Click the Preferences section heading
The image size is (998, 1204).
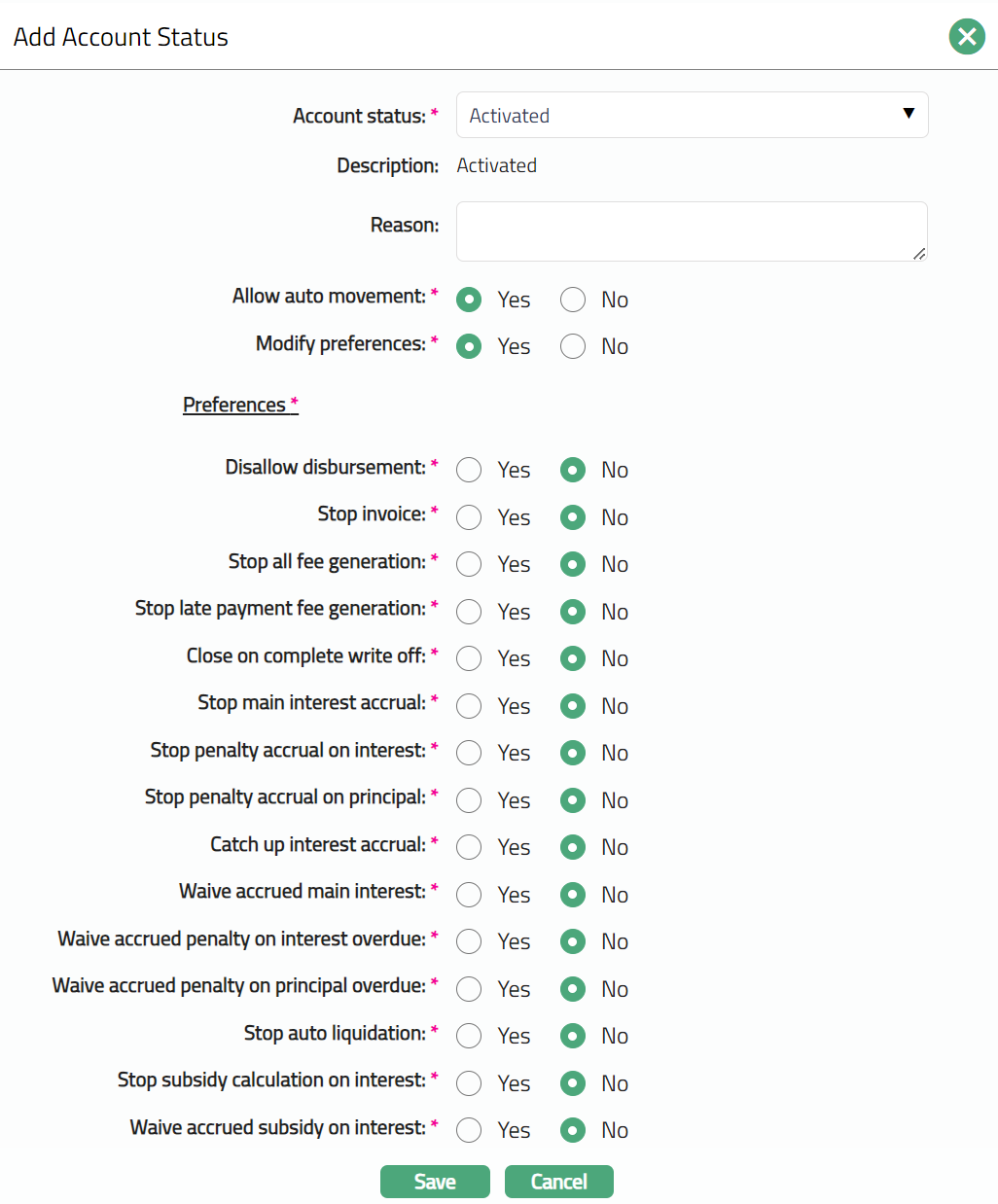(x=234, y=405)
